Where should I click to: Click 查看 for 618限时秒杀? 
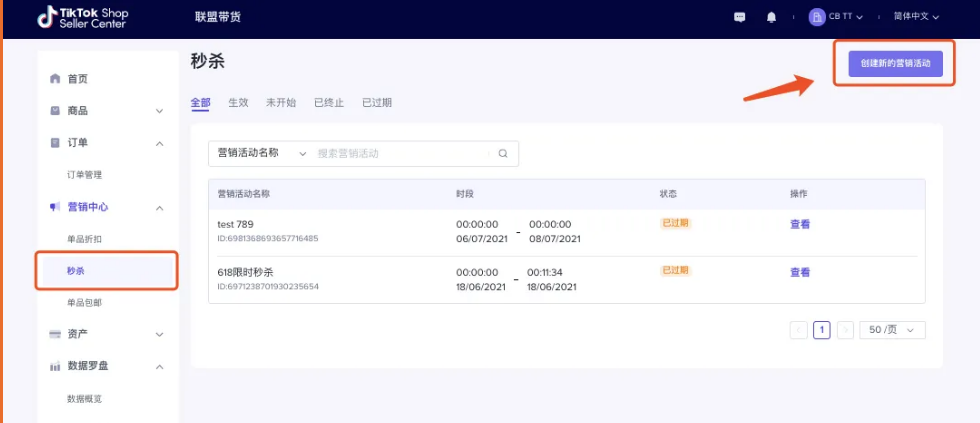coord(800,272)
